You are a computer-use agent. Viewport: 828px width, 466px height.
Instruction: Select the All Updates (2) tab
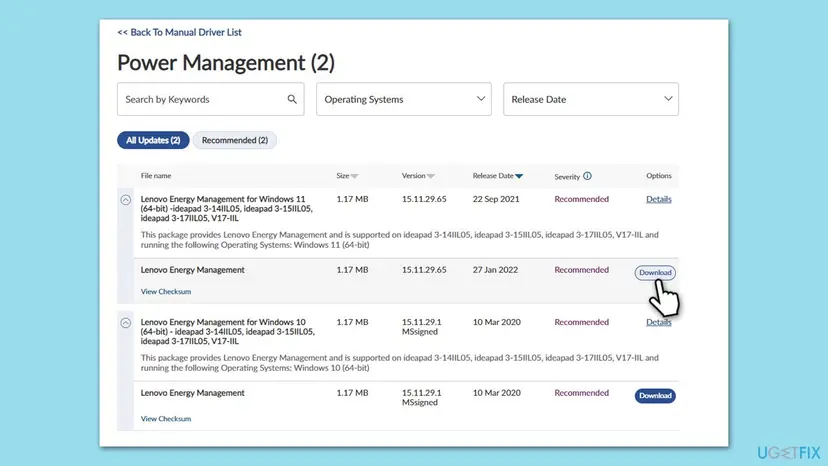coord(153,140)
